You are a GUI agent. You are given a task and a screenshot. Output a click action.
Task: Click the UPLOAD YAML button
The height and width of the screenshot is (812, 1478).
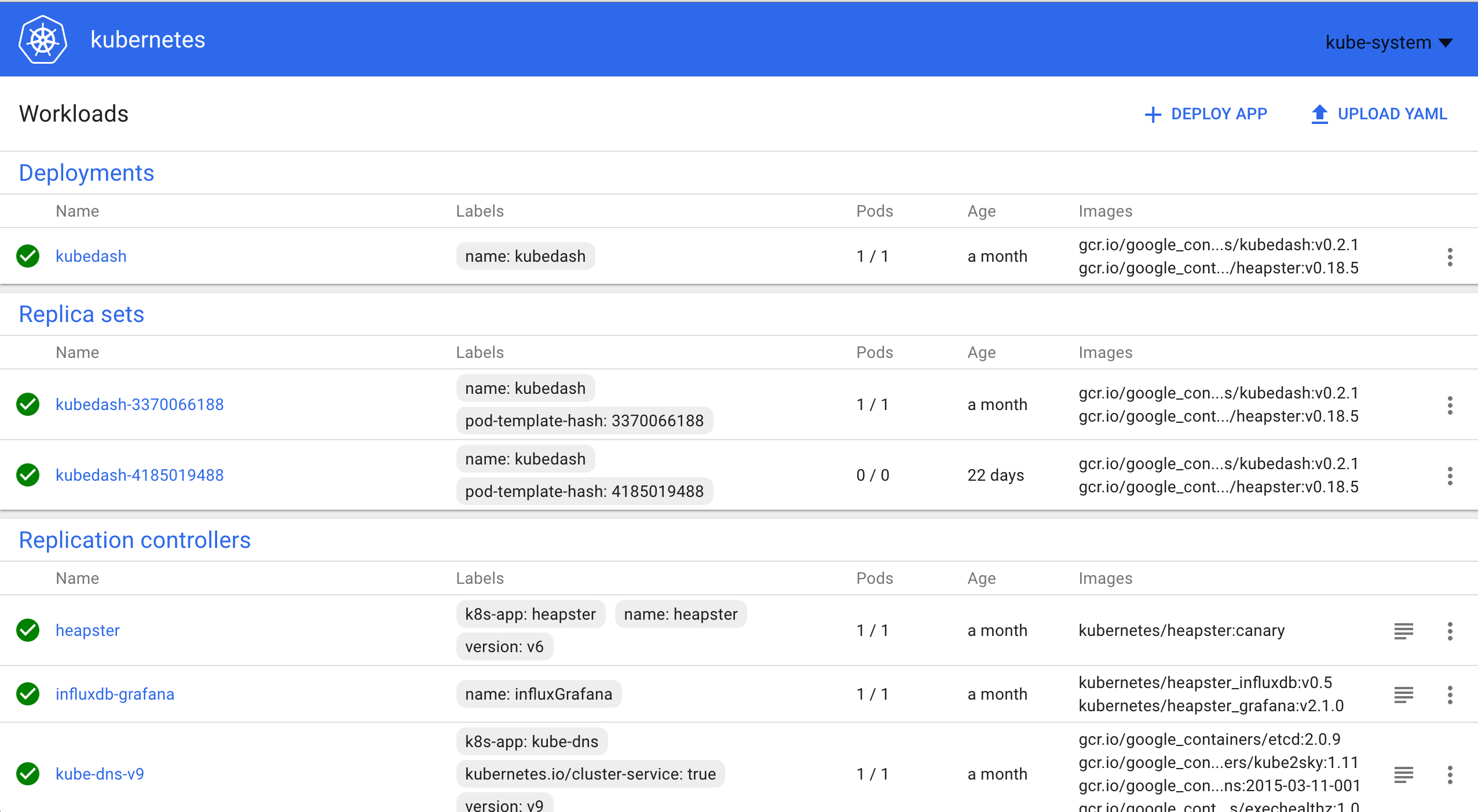[1379, 114]
